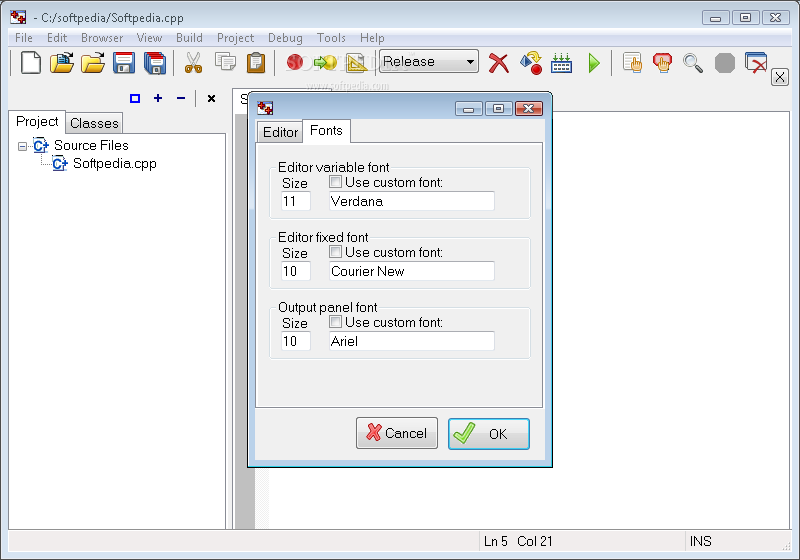Viewport: 800px width, 560px height.
Task: Cut selection with the scissors icon
Action: pos(193,63)
